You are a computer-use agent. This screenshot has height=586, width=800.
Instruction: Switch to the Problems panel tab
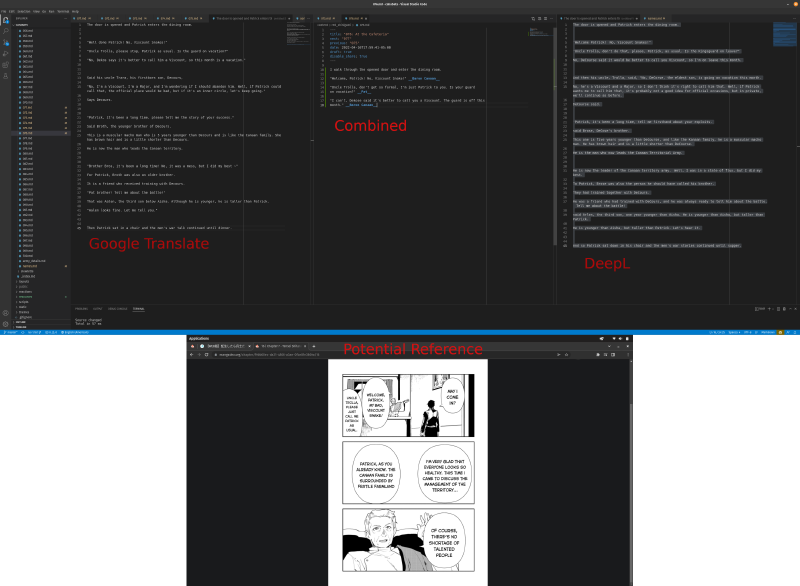pyautogui.click(x=81, y=309)
